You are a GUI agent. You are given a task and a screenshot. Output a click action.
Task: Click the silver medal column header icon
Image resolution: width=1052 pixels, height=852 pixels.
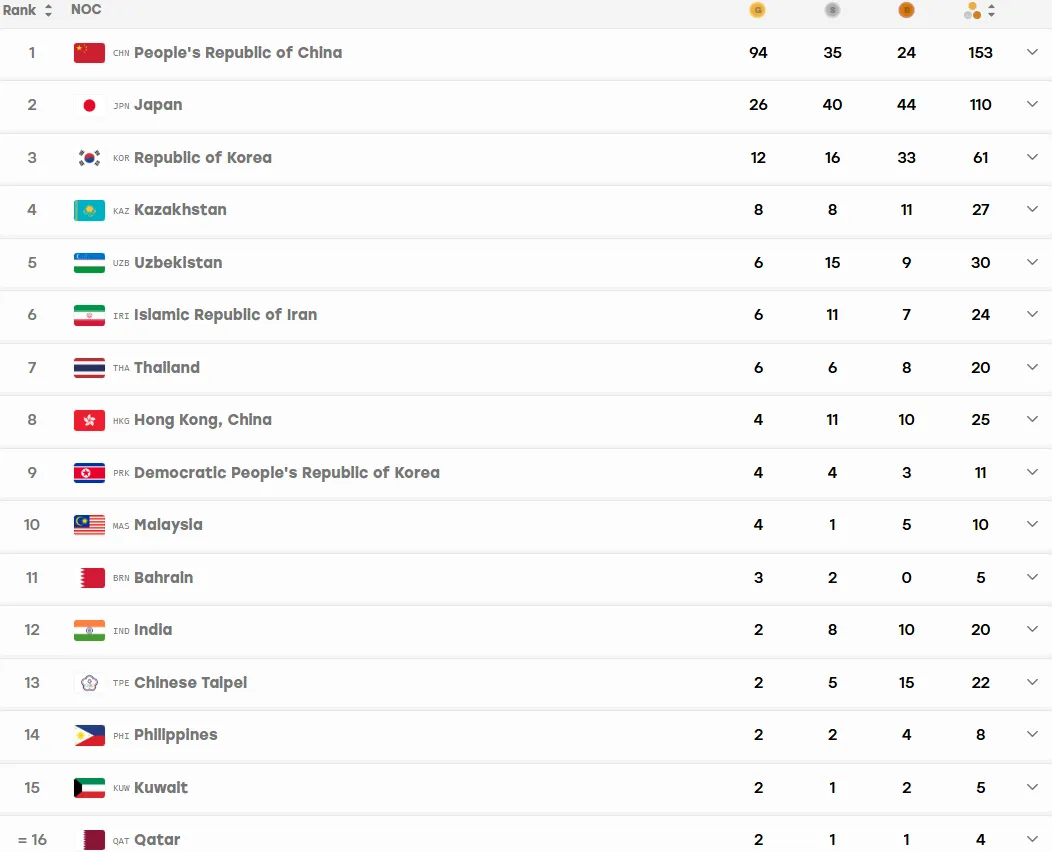point(832,10)
